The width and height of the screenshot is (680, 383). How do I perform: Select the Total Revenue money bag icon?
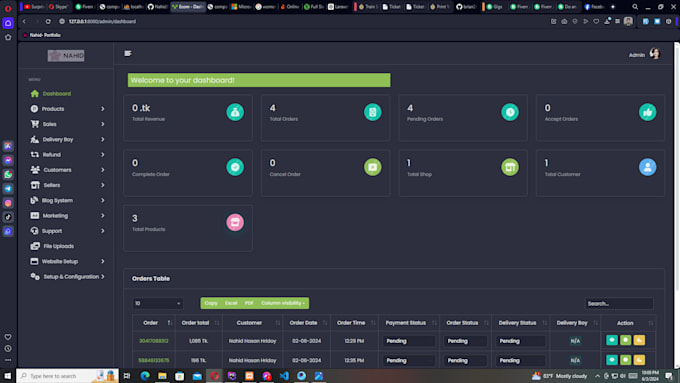pyautogui.click(x=235, y=112)
